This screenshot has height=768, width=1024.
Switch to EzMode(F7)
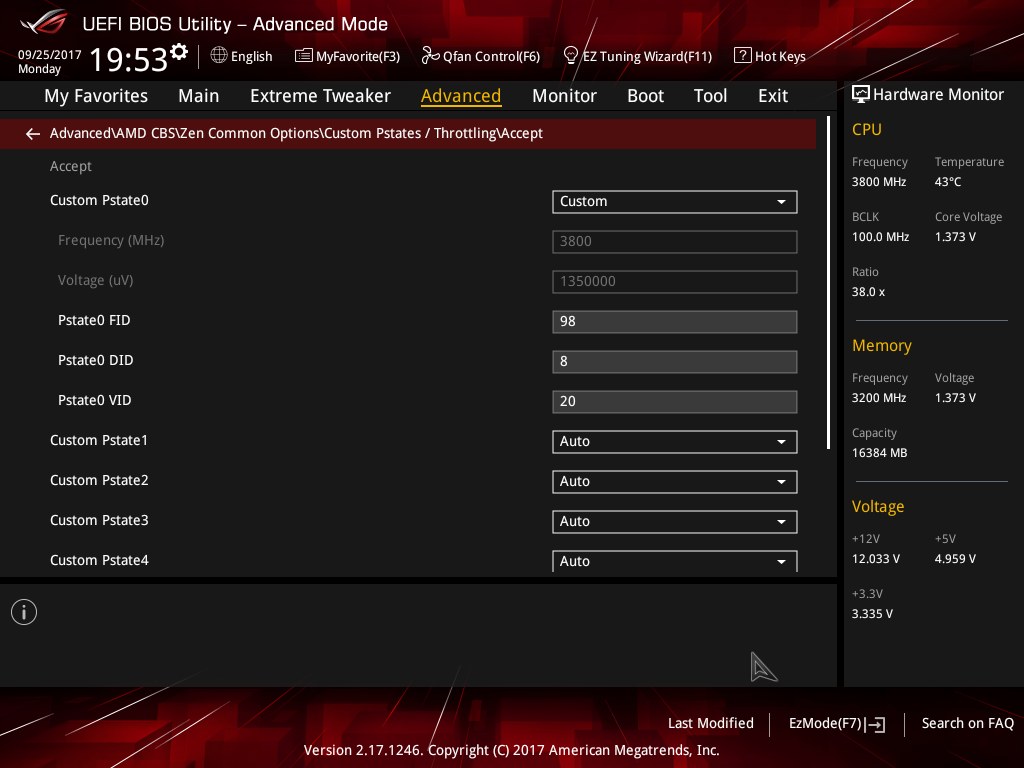(x=837, y=724)
